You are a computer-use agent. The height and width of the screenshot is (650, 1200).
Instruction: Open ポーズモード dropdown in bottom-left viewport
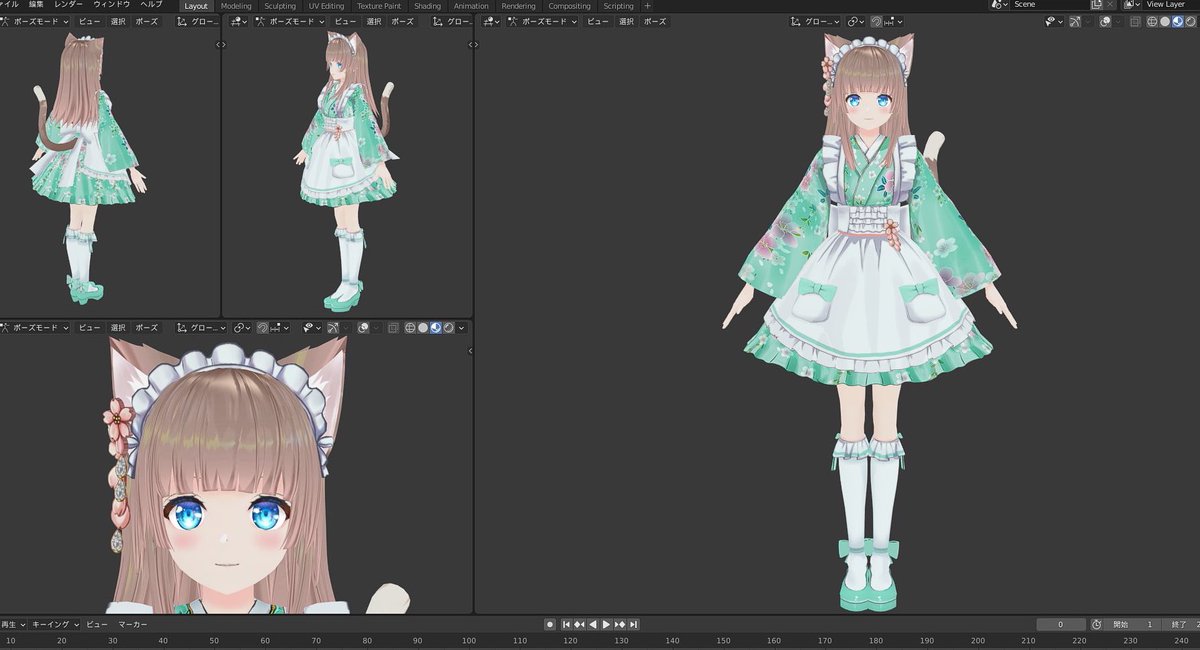(x=37, y=327)
